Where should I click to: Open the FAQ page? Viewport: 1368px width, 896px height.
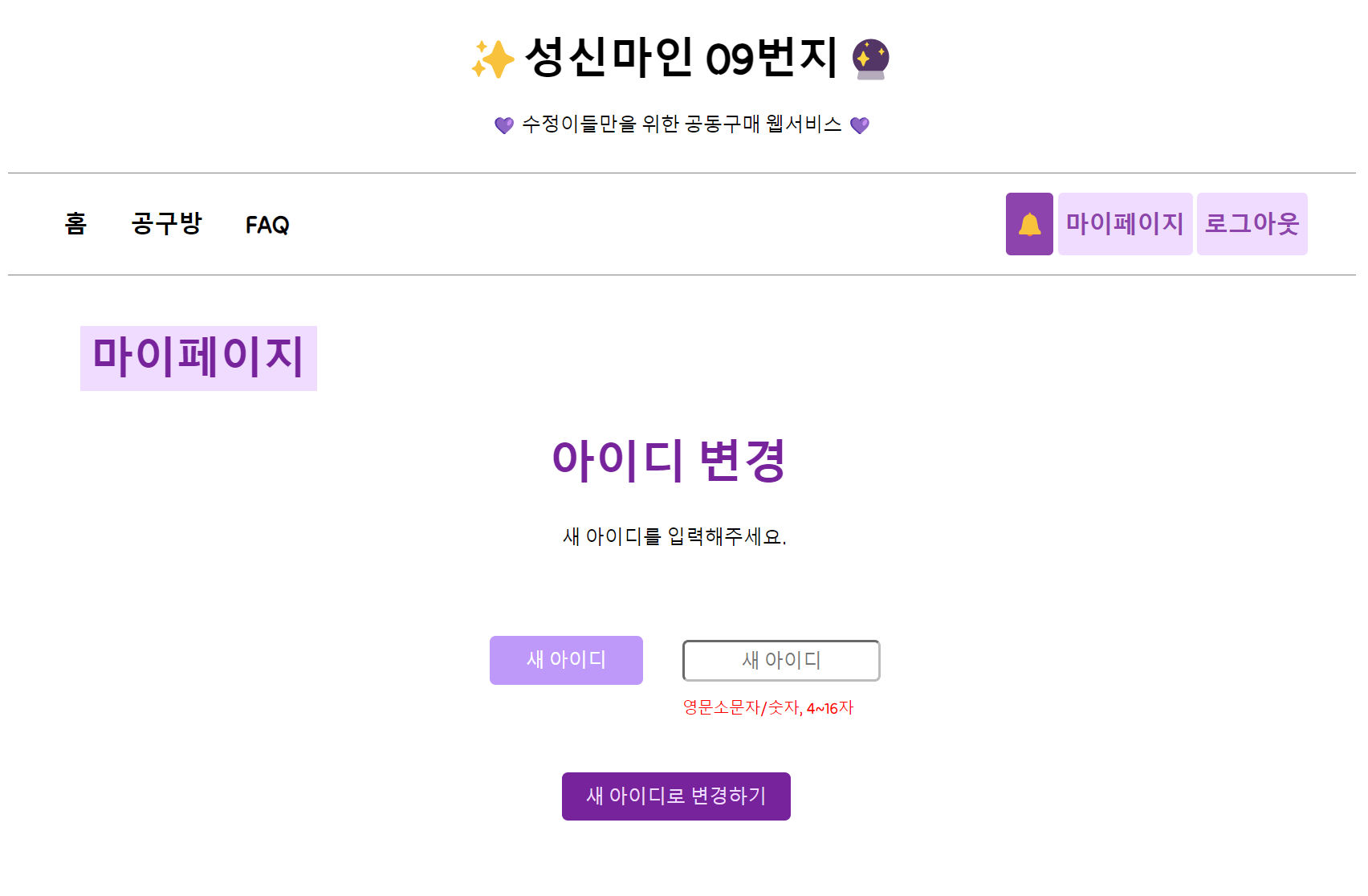267,225
